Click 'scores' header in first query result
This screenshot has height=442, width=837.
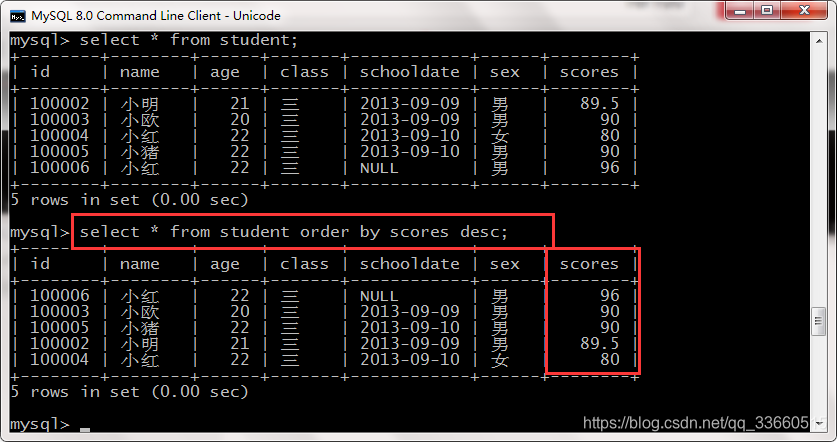[589, 72]
